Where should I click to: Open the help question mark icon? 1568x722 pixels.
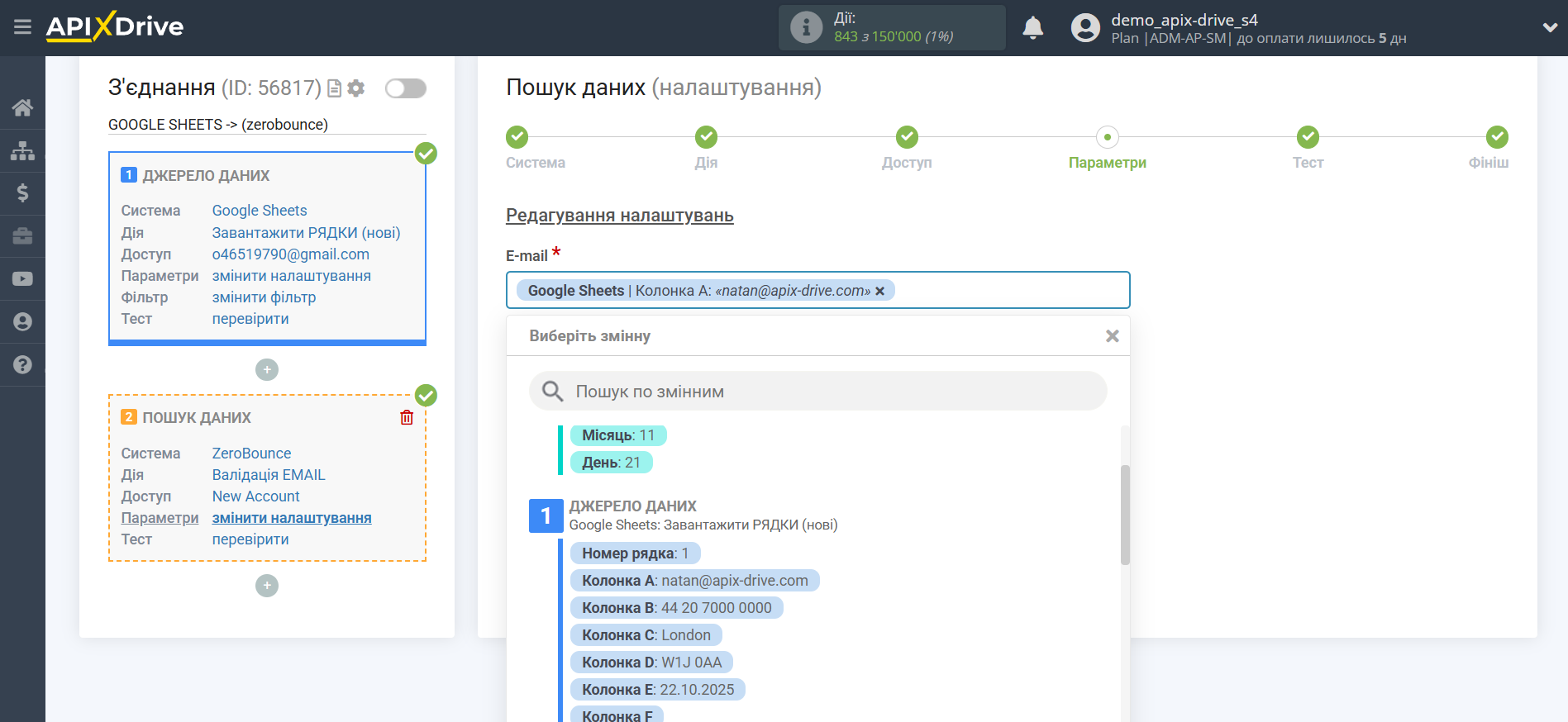coord(22,364)
